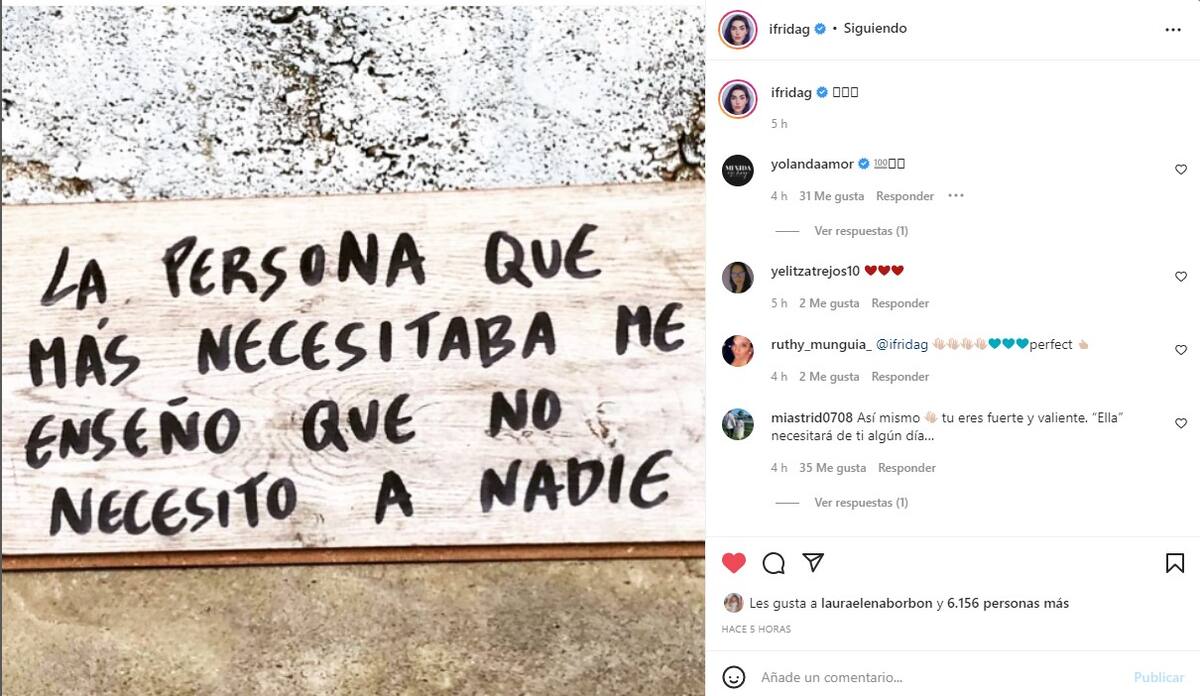Expand replies under miastrid0708's comment

[x=861, y=503]
